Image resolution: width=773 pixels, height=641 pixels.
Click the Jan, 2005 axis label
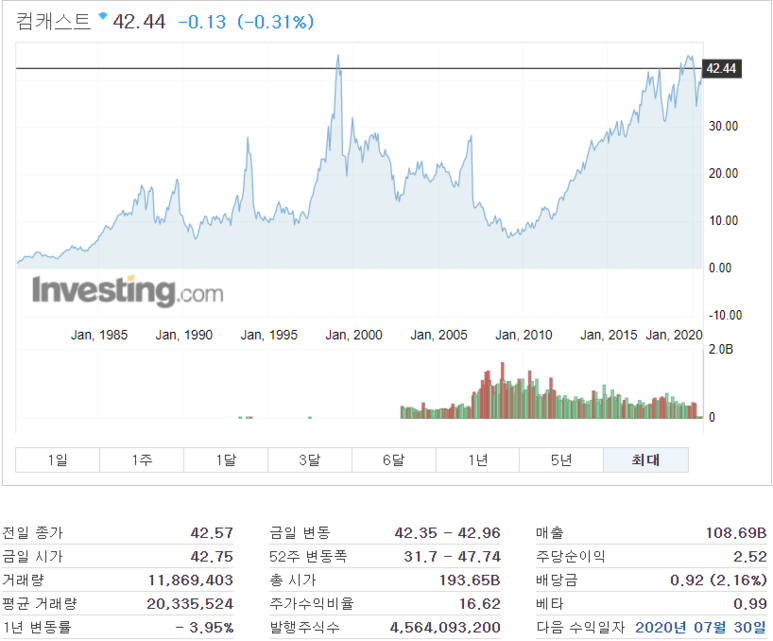click(439, 335)
